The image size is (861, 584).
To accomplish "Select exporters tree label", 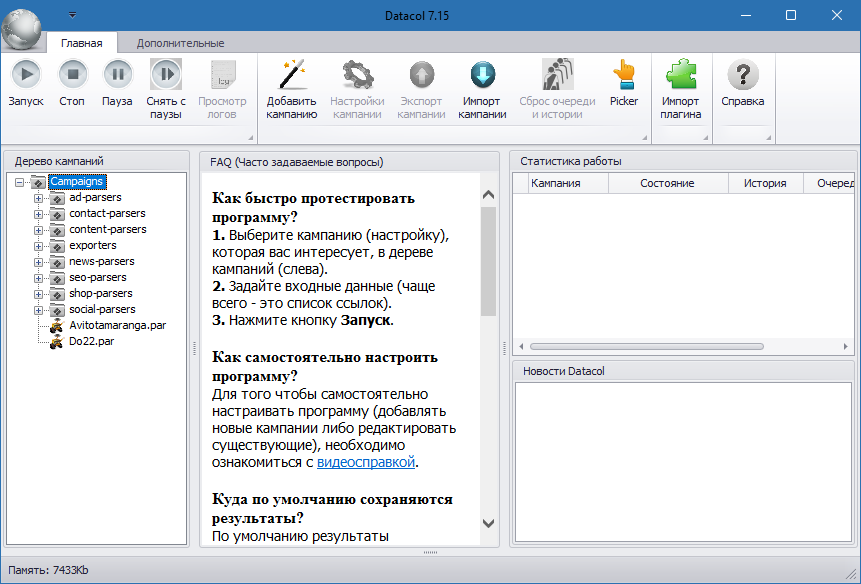I will (x=92, y=245).
